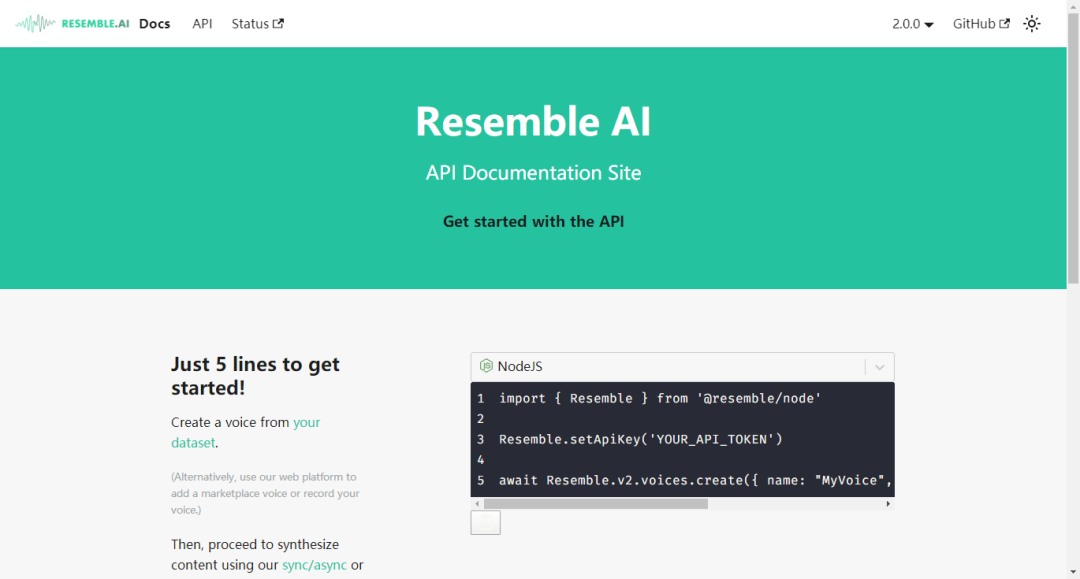Click the code block horizontal scrollbar thumb
1080x579 pixels.
click(x=596, y=503)
